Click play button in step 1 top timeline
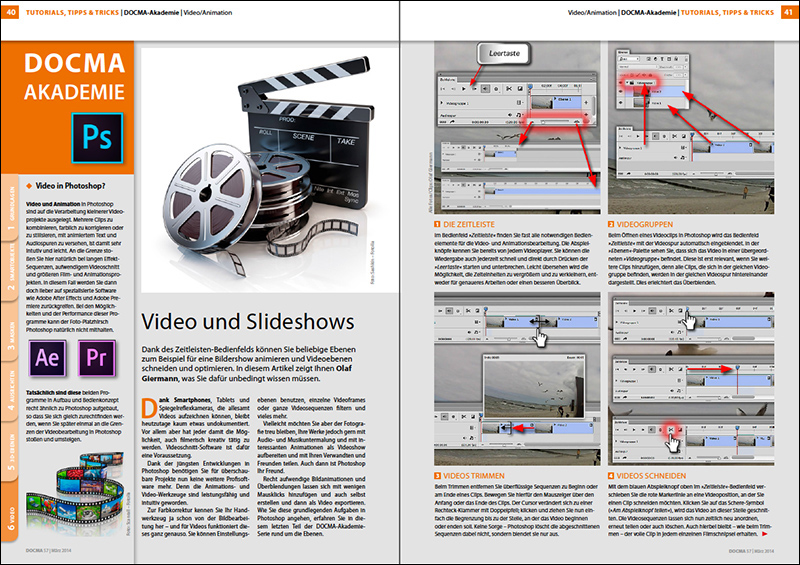 coord(463,89)
